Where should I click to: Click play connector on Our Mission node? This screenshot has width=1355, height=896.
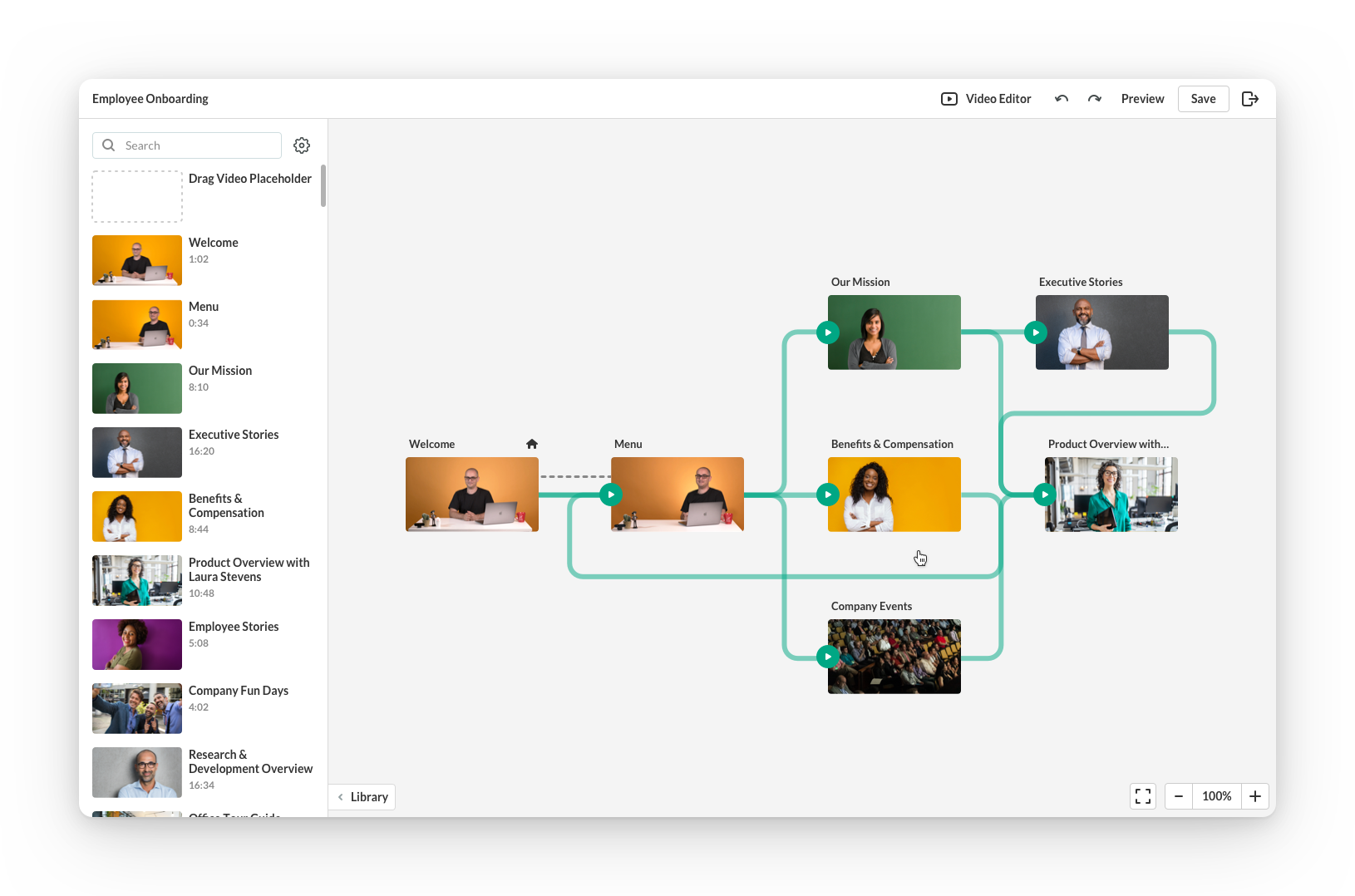click(828, 332)
